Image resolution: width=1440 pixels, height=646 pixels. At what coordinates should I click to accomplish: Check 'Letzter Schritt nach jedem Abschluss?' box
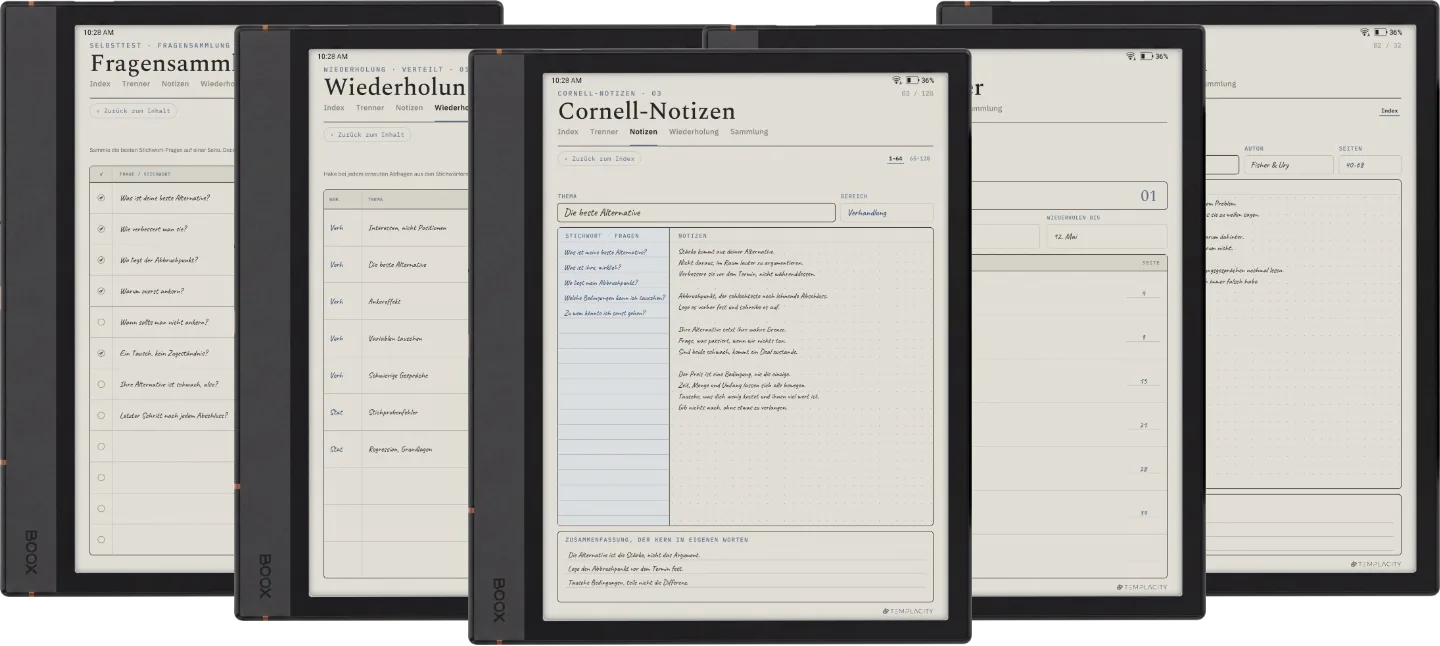click(x=101, y=415)
